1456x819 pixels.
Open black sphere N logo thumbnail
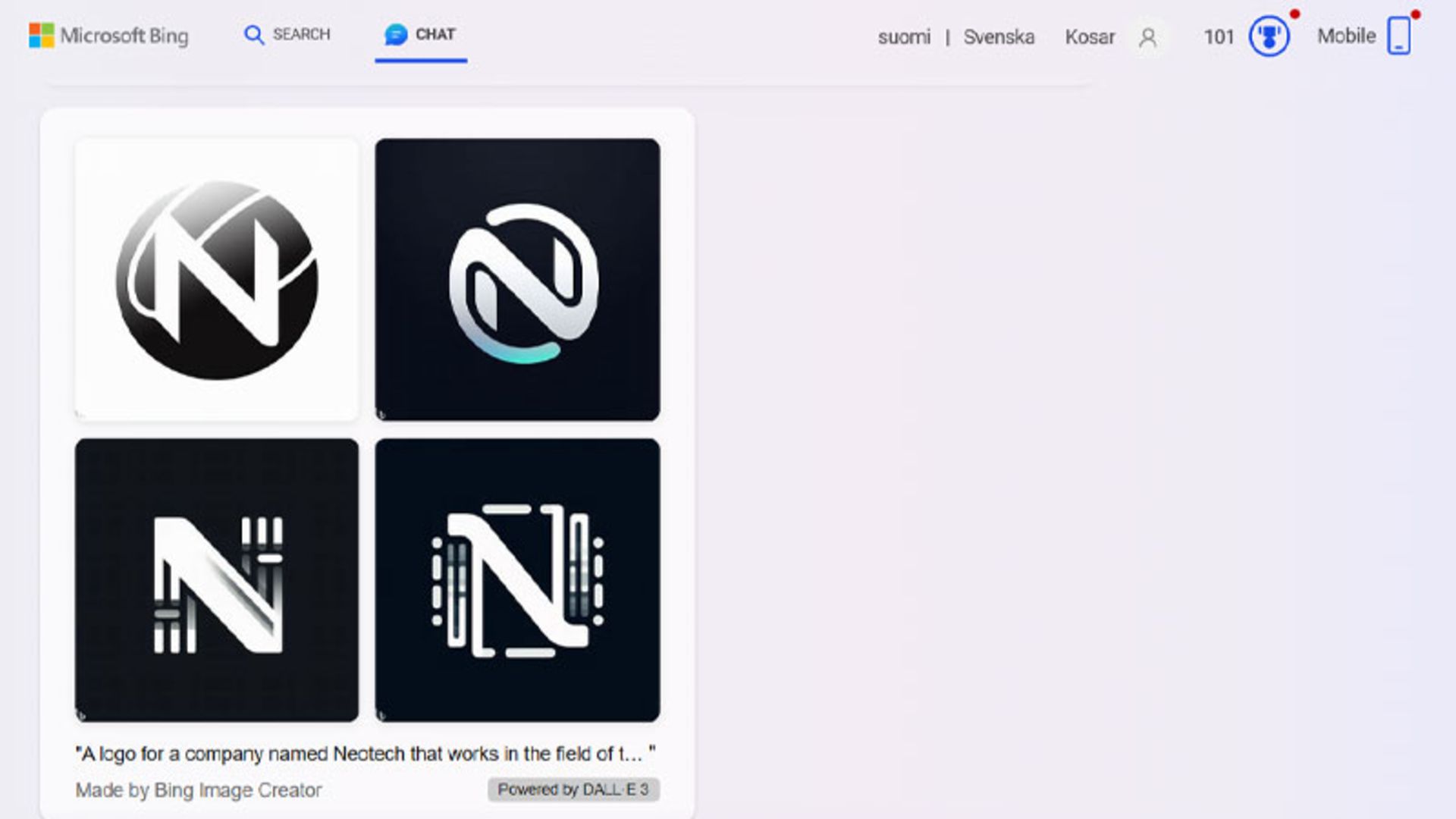[217, 279]
